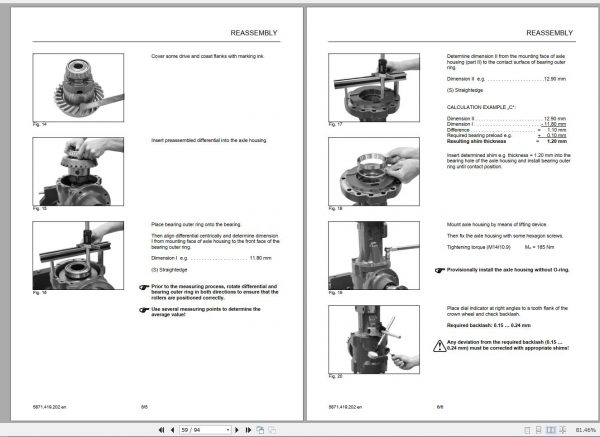Click the Fig. 20 dial indicator photo
Viewport: 600px width, 437px height.
pyautogui.click(x=374, y=339)
